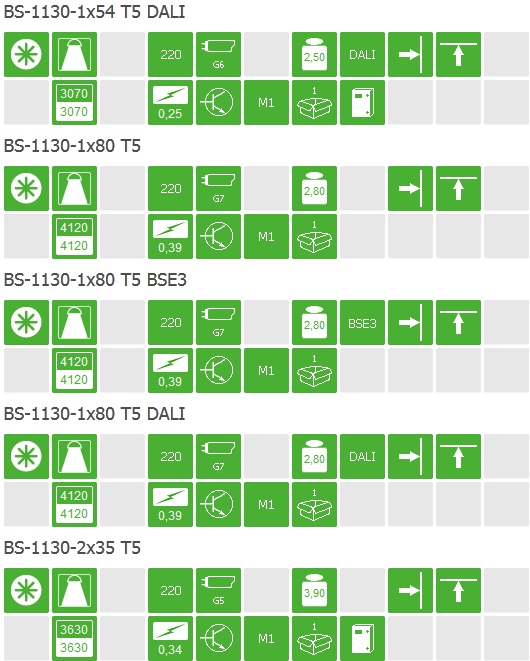The width and height of the screenshot is (530, 661).
Task: Select the snowflake icon beside BS-1130-2x35 T5
Action: tap(26, 591)
